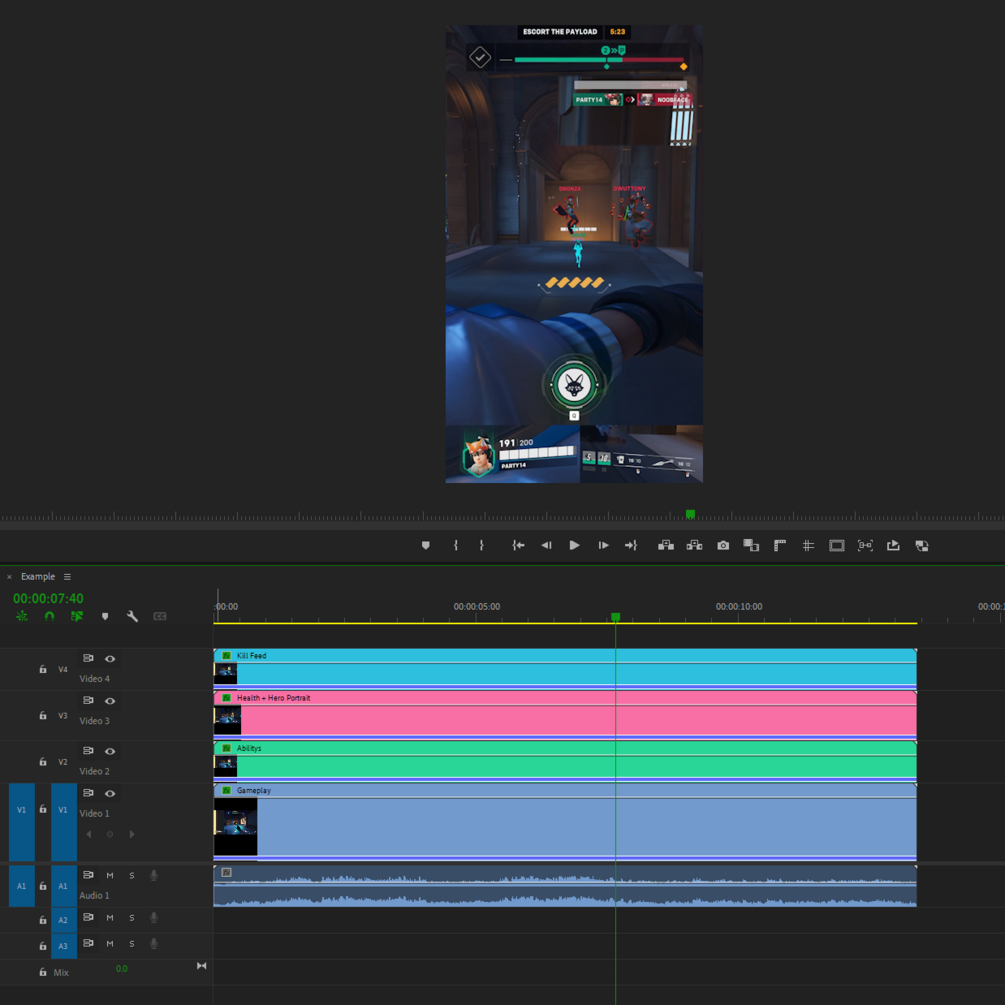Lock the V2 track
The image size is (1005, 1005).
point(43,761)
